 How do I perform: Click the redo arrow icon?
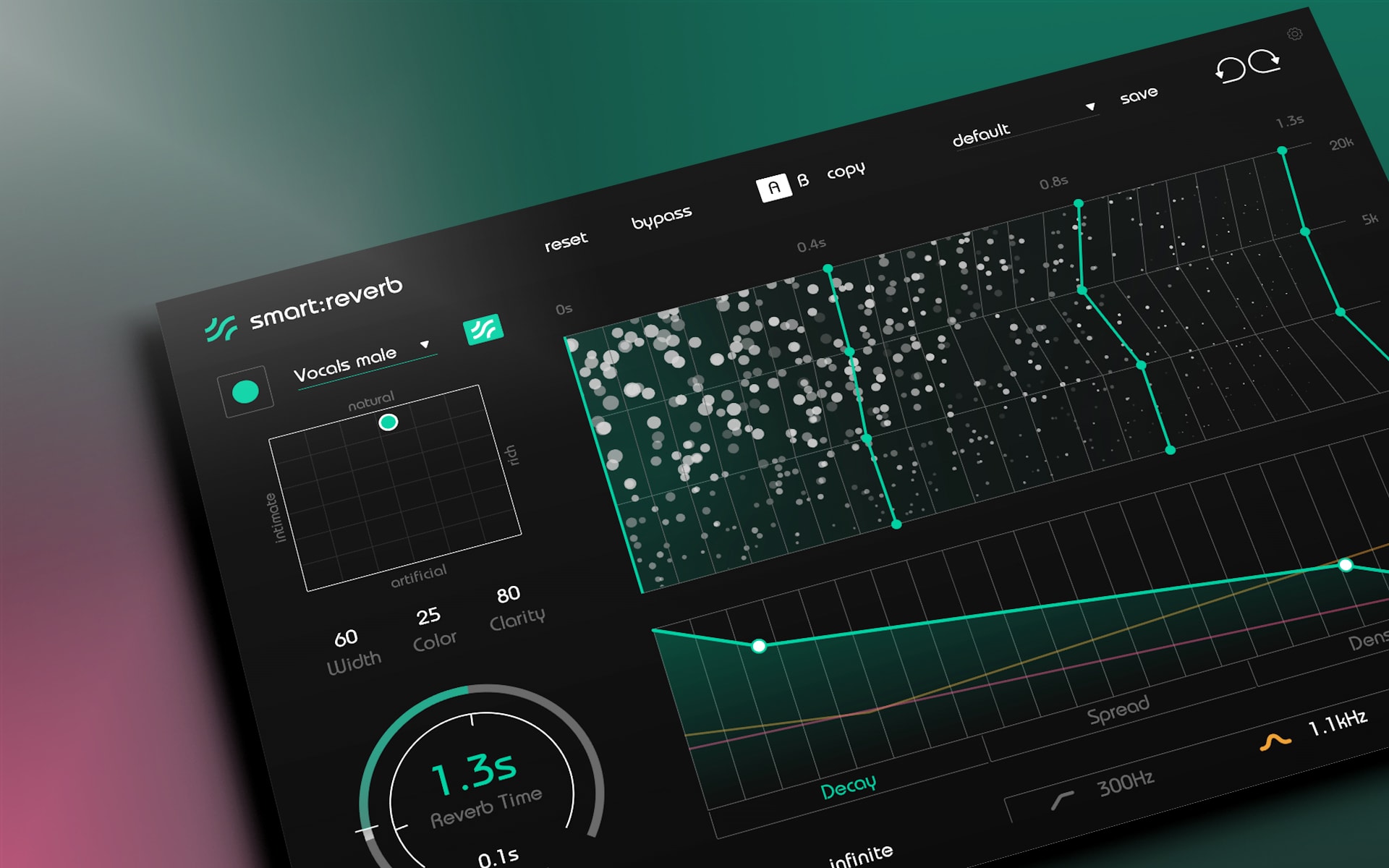1265,61
